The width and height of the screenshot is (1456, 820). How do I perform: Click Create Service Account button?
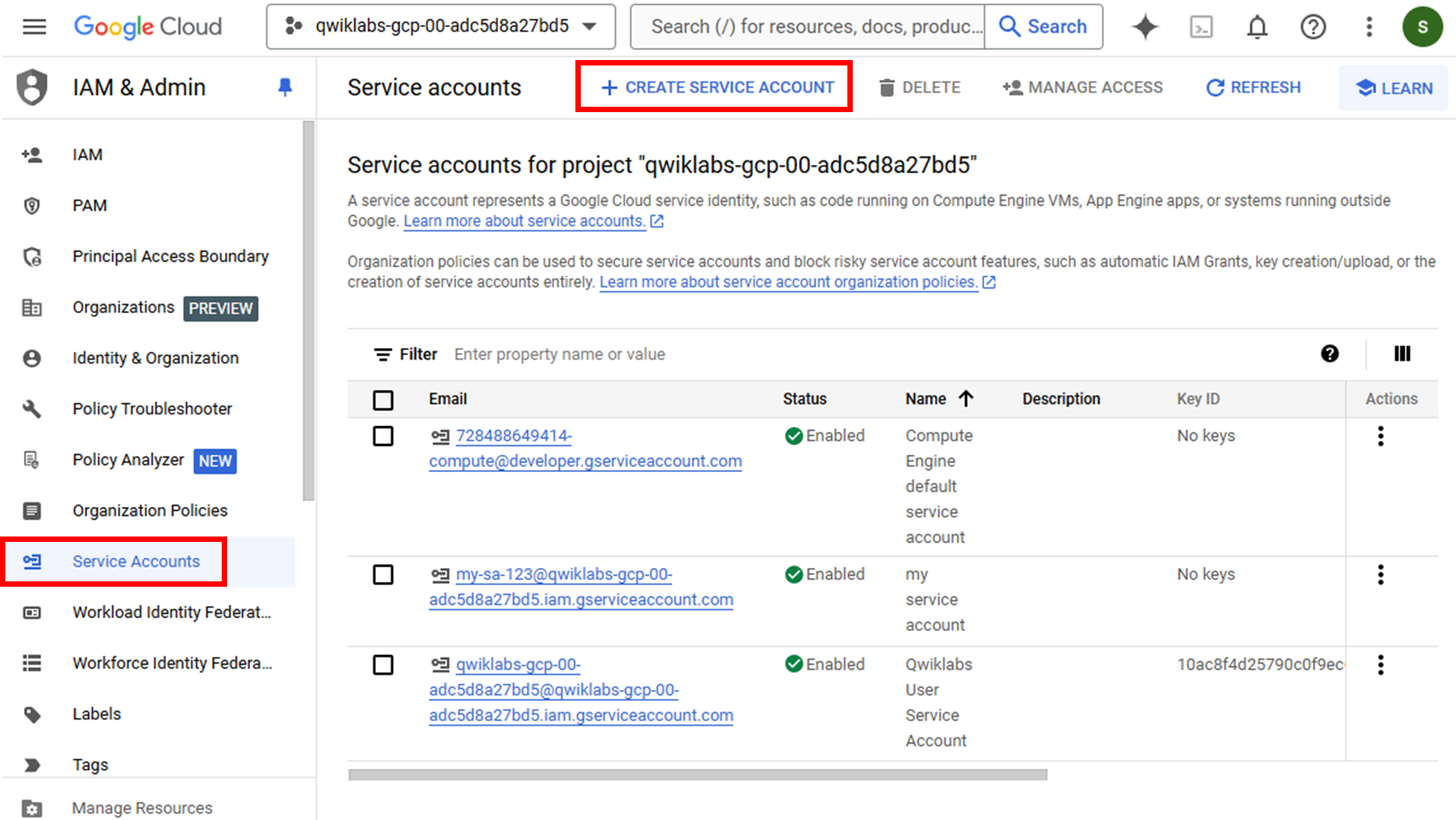click(717, 87)
